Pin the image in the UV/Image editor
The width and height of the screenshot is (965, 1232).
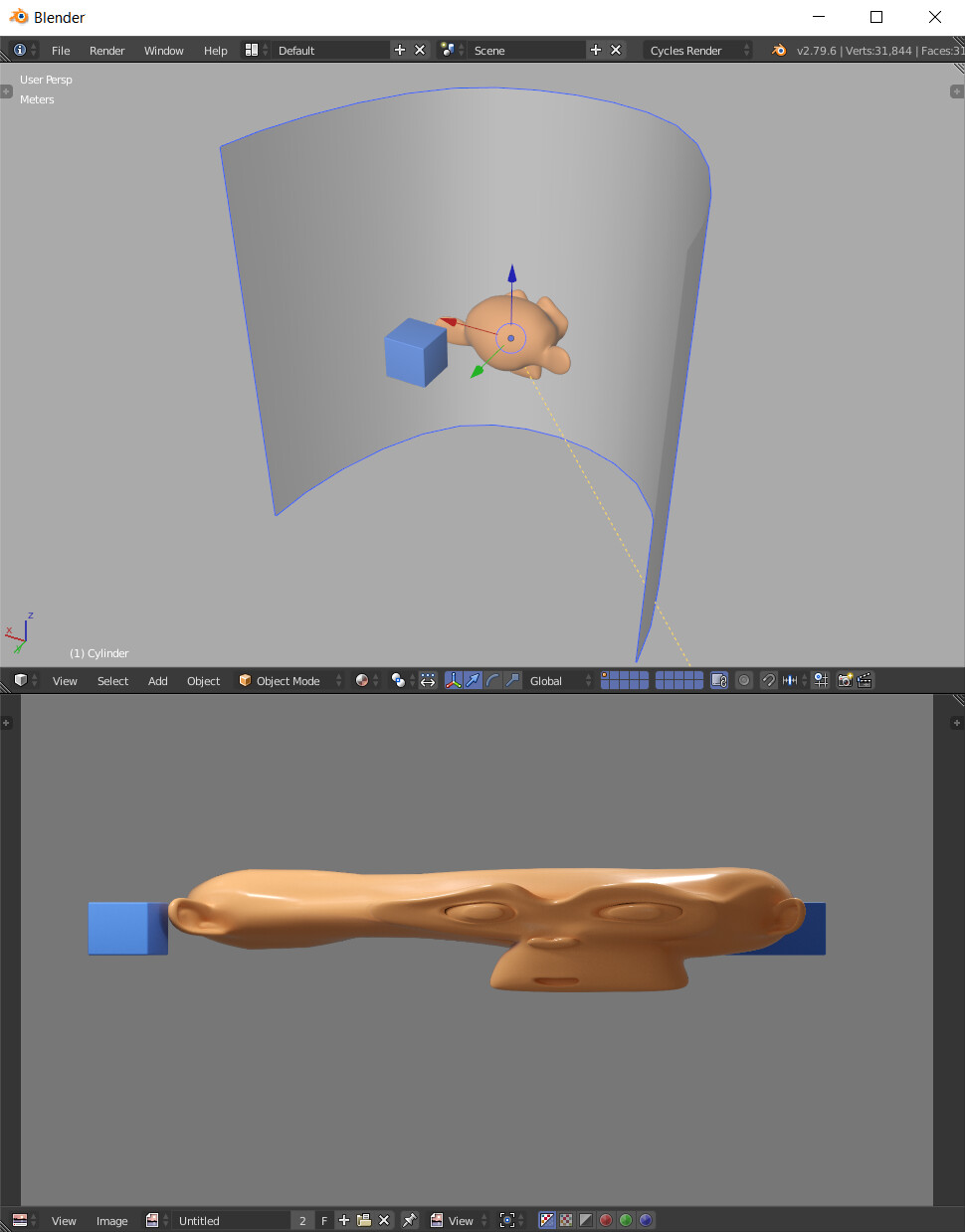[410, 1220]
